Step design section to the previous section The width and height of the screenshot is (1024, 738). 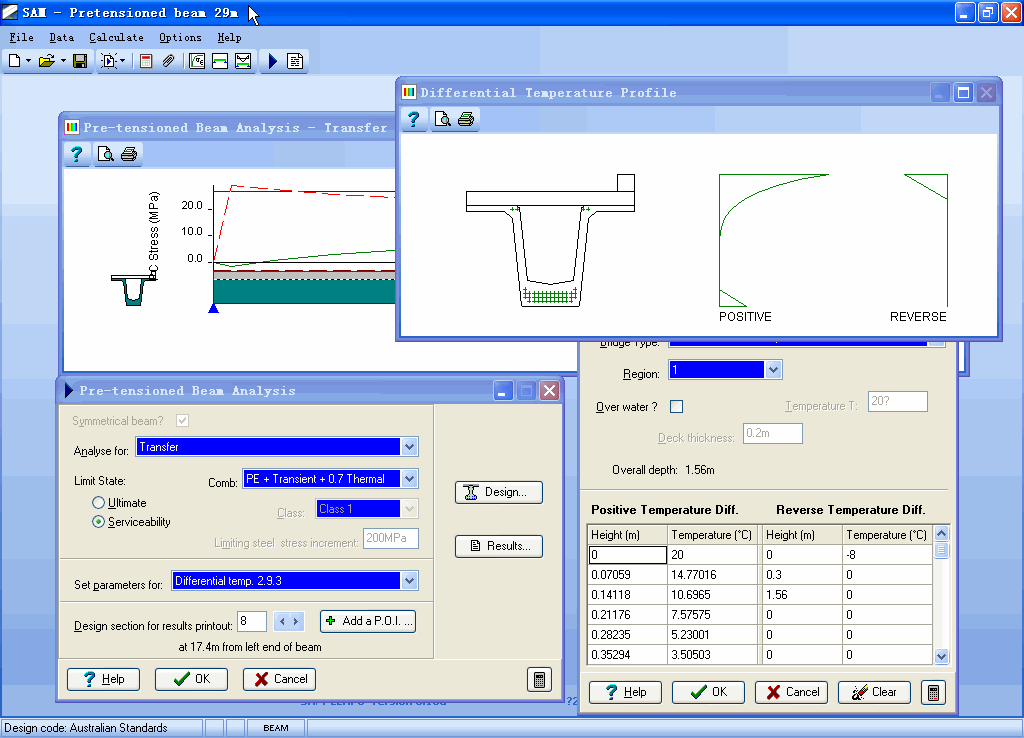click(x=282, y=621)
